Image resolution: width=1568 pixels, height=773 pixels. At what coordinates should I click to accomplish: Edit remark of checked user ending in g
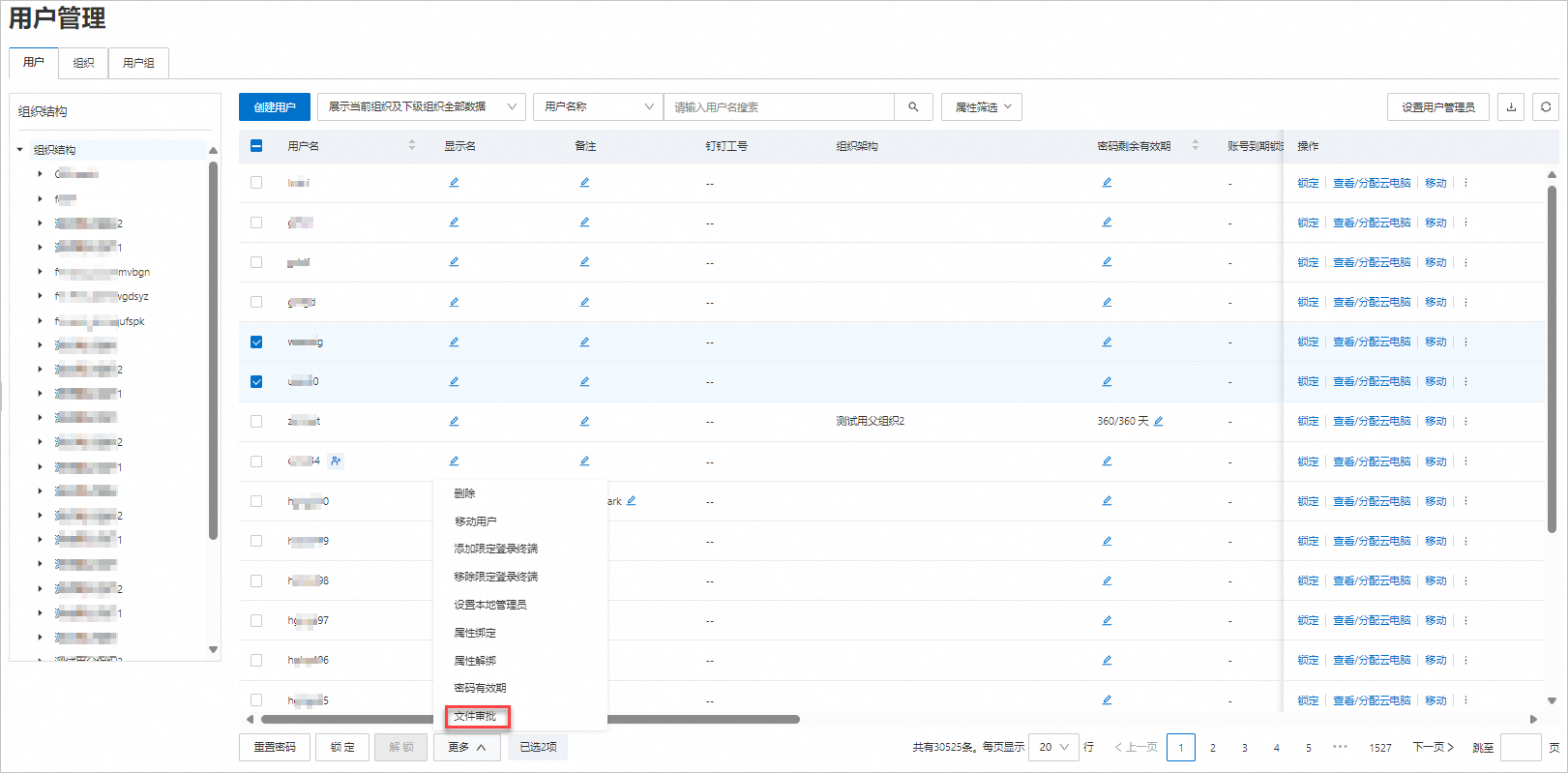coord(584,342)
